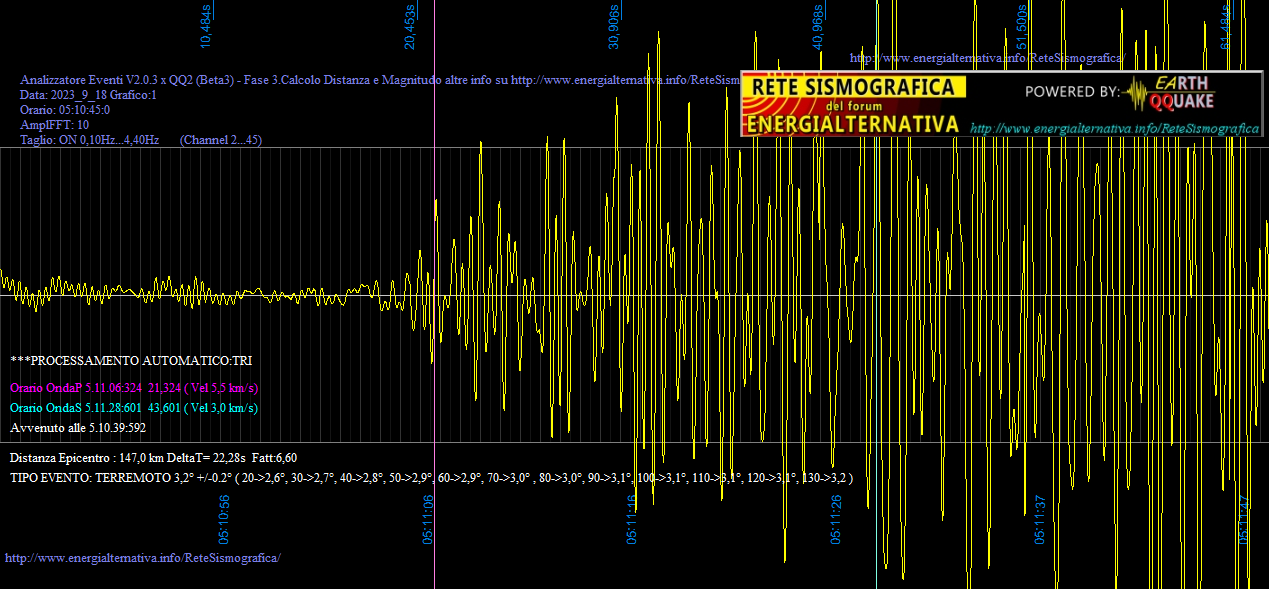Screen dimensions: 1269x589
Task: Click the 05:11:06 clock time label
Action: coord(428,518)
